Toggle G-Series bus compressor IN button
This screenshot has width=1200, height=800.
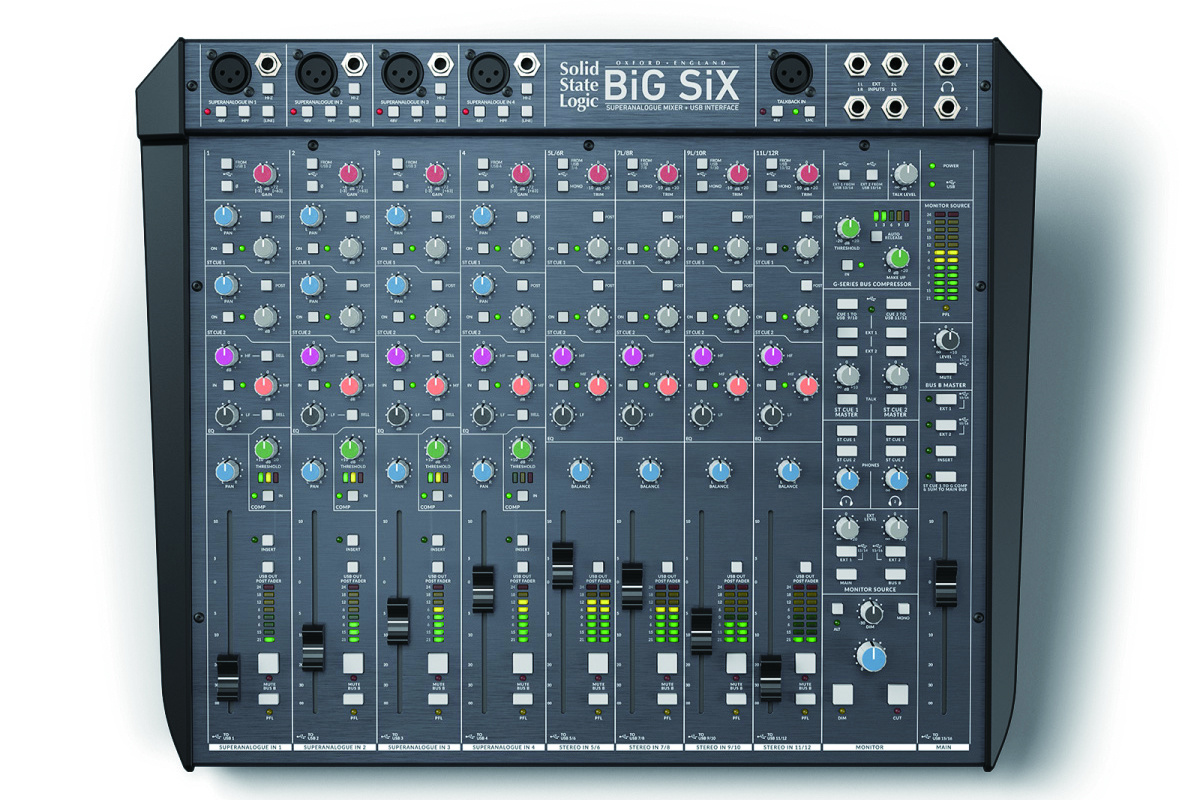(846, 265)
